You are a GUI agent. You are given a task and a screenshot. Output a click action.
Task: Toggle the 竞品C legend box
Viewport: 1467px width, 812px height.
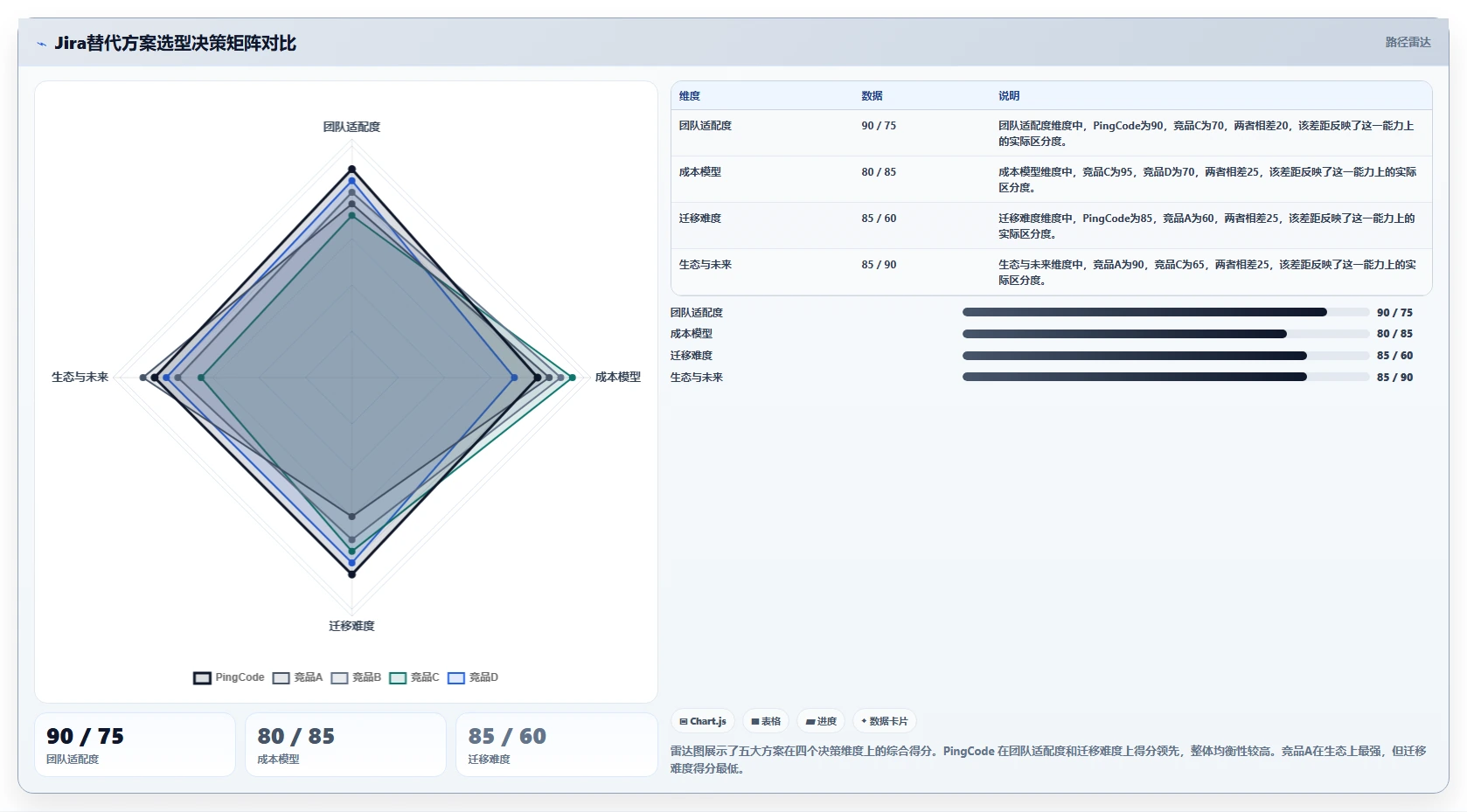click(x=398, y=678)
